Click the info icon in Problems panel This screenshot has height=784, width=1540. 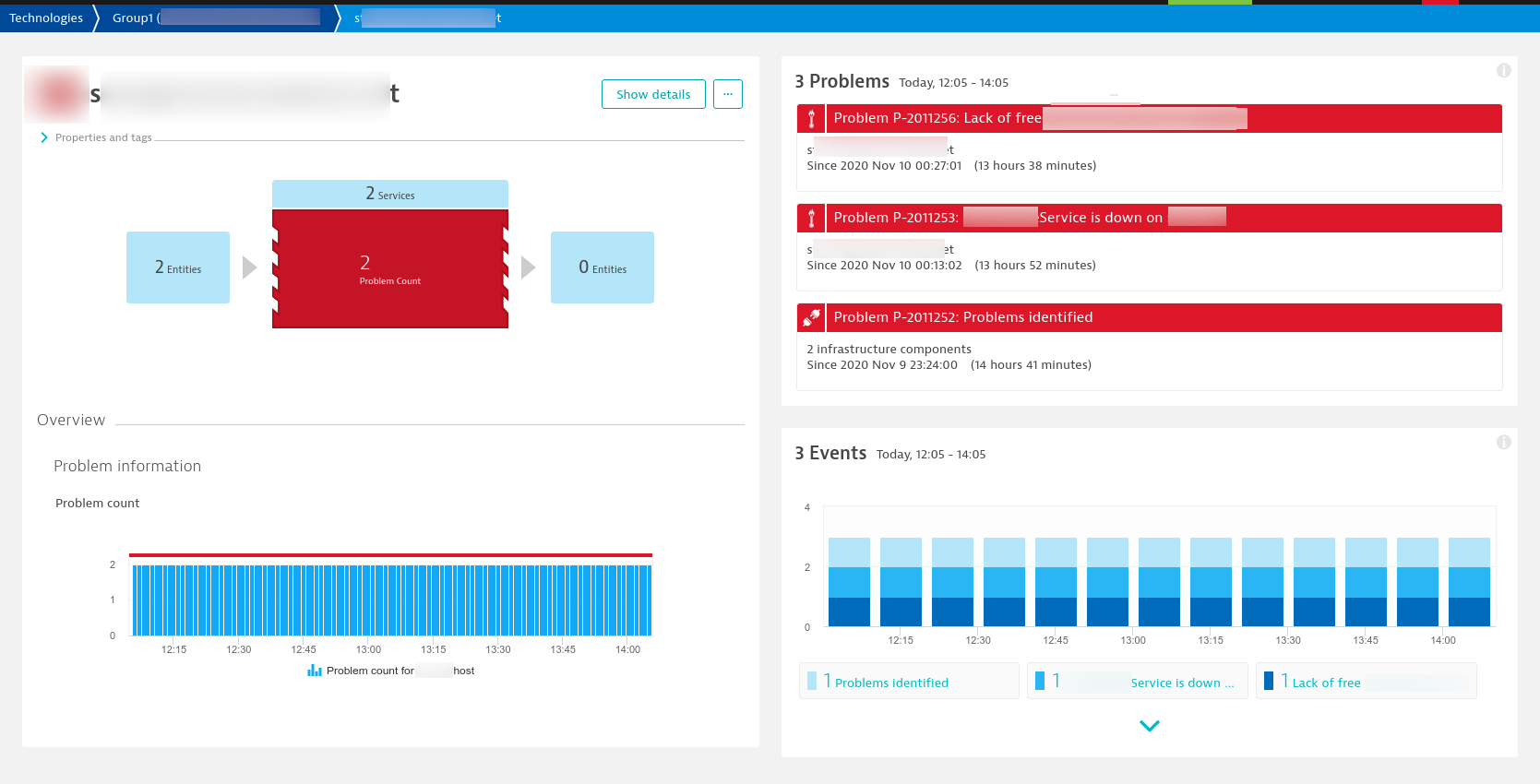pos(1503,71)
